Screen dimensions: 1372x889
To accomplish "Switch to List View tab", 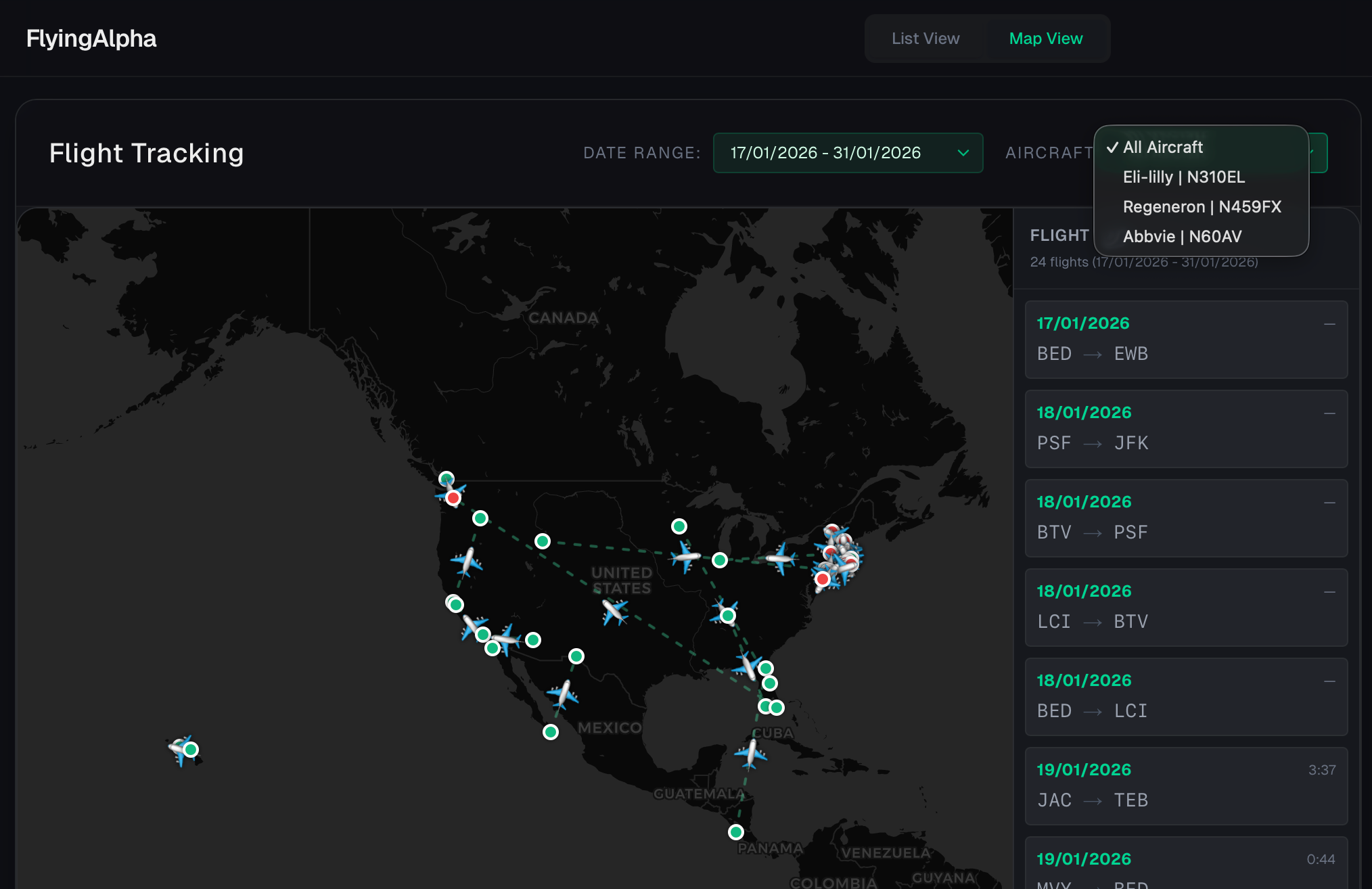I will (x=925, y=39).
